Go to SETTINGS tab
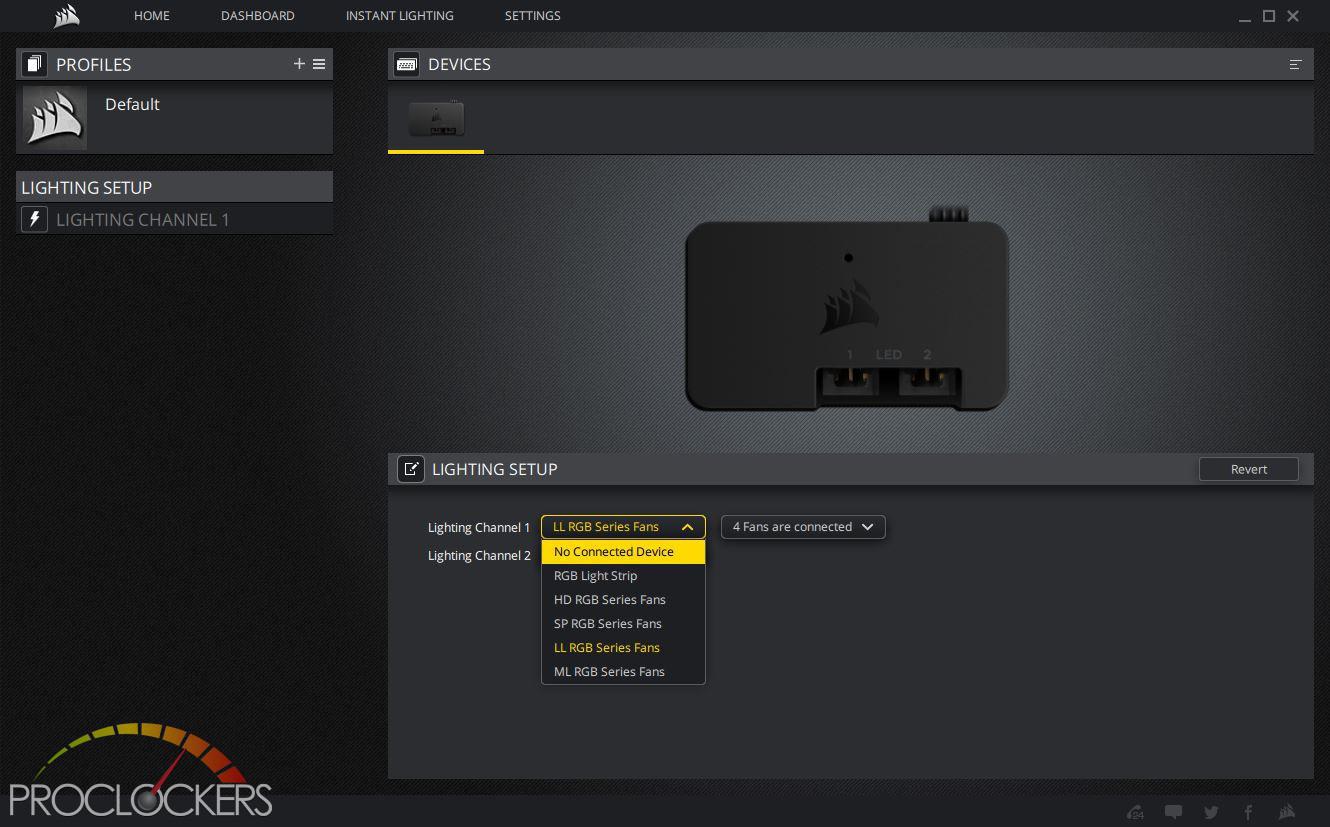This screenshot has height=827, width=1330. click(533, 16)
